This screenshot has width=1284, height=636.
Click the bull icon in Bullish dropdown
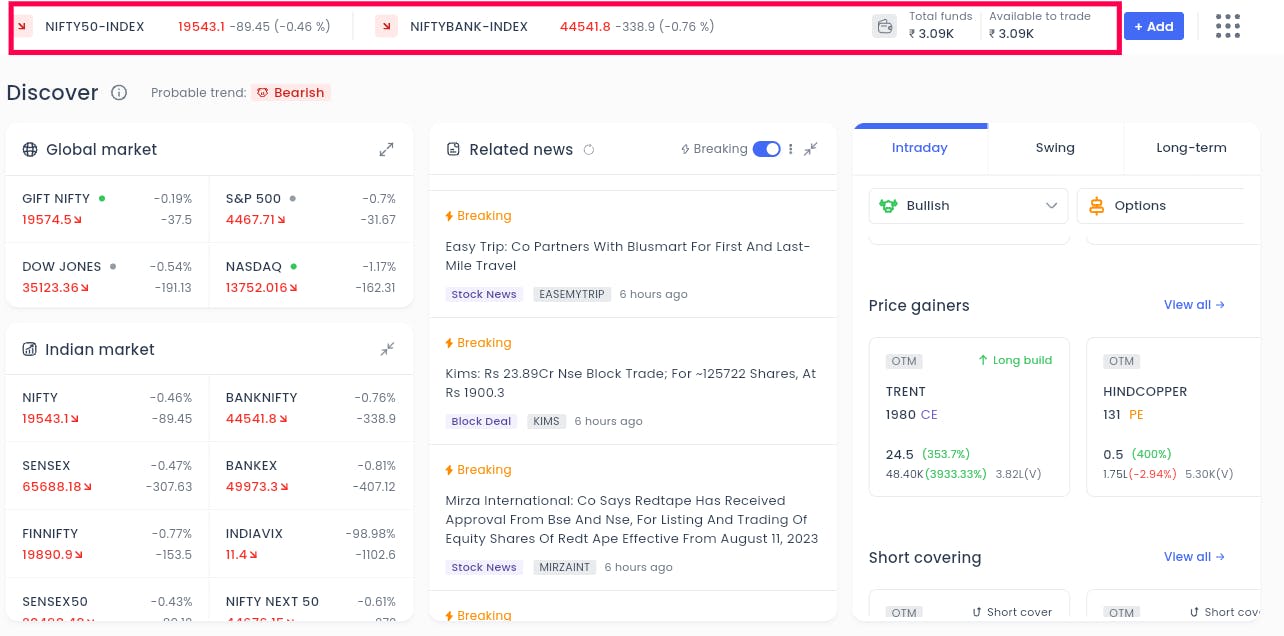888,205
